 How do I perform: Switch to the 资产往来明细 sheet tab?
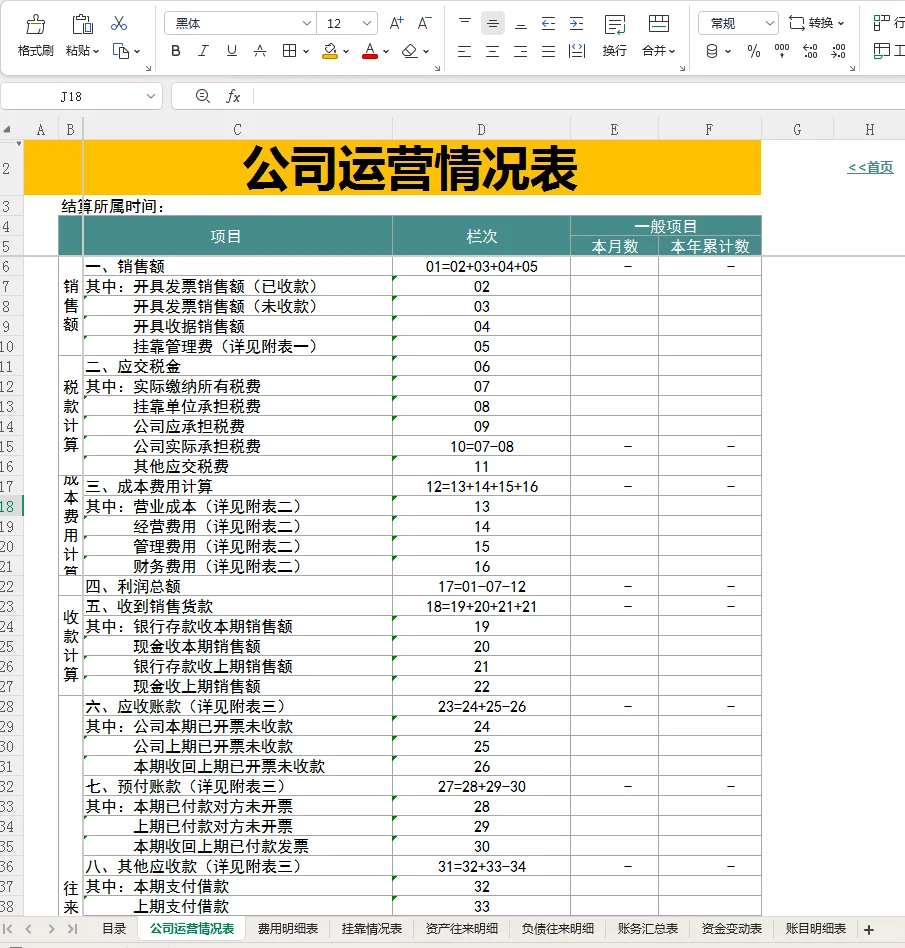pos(462,929)
